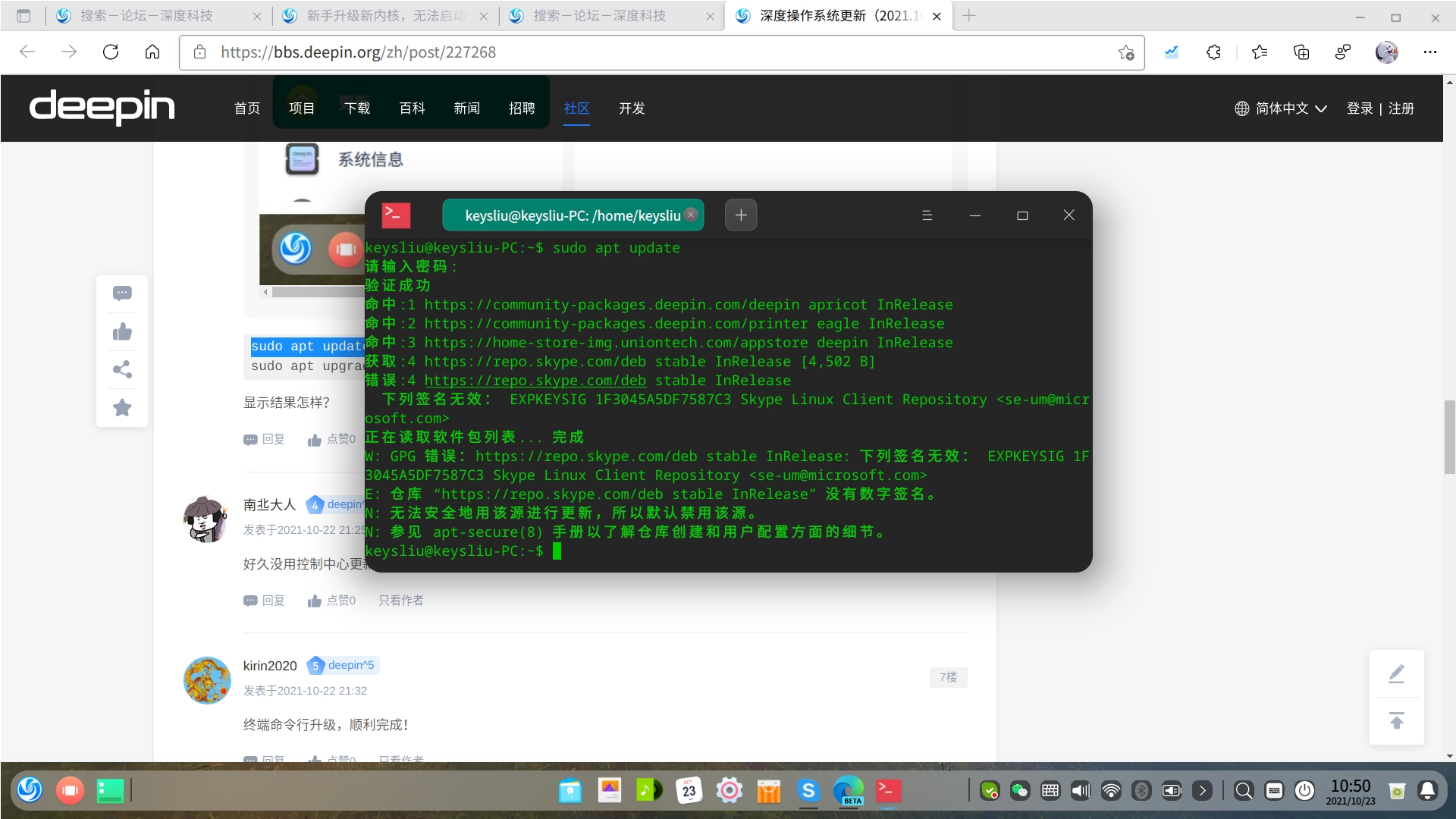Close the keysliu terminal tab
The image size is (1456, 819).
(691, 215)
